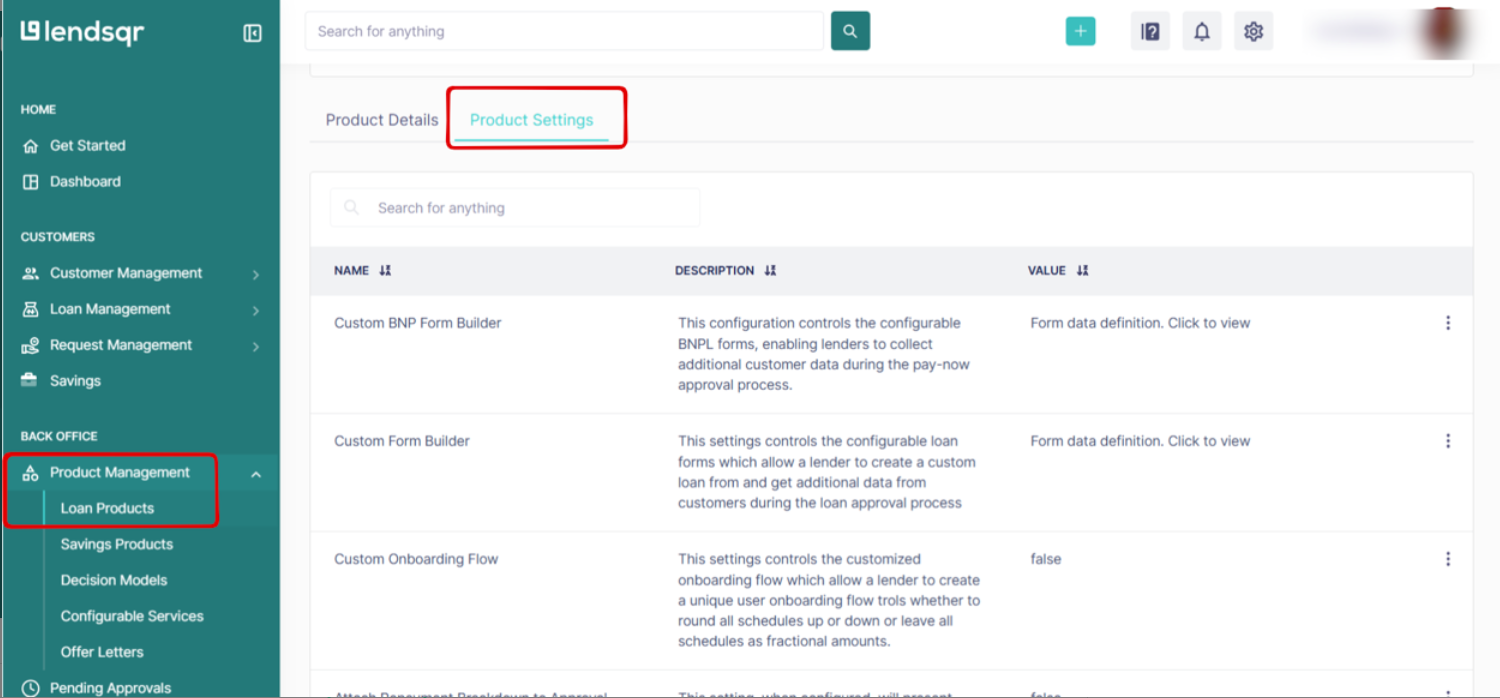Click the Savings briefcase icon in the sidebar
Viewport: 1500px width, 698px height.
pos(30,380)
